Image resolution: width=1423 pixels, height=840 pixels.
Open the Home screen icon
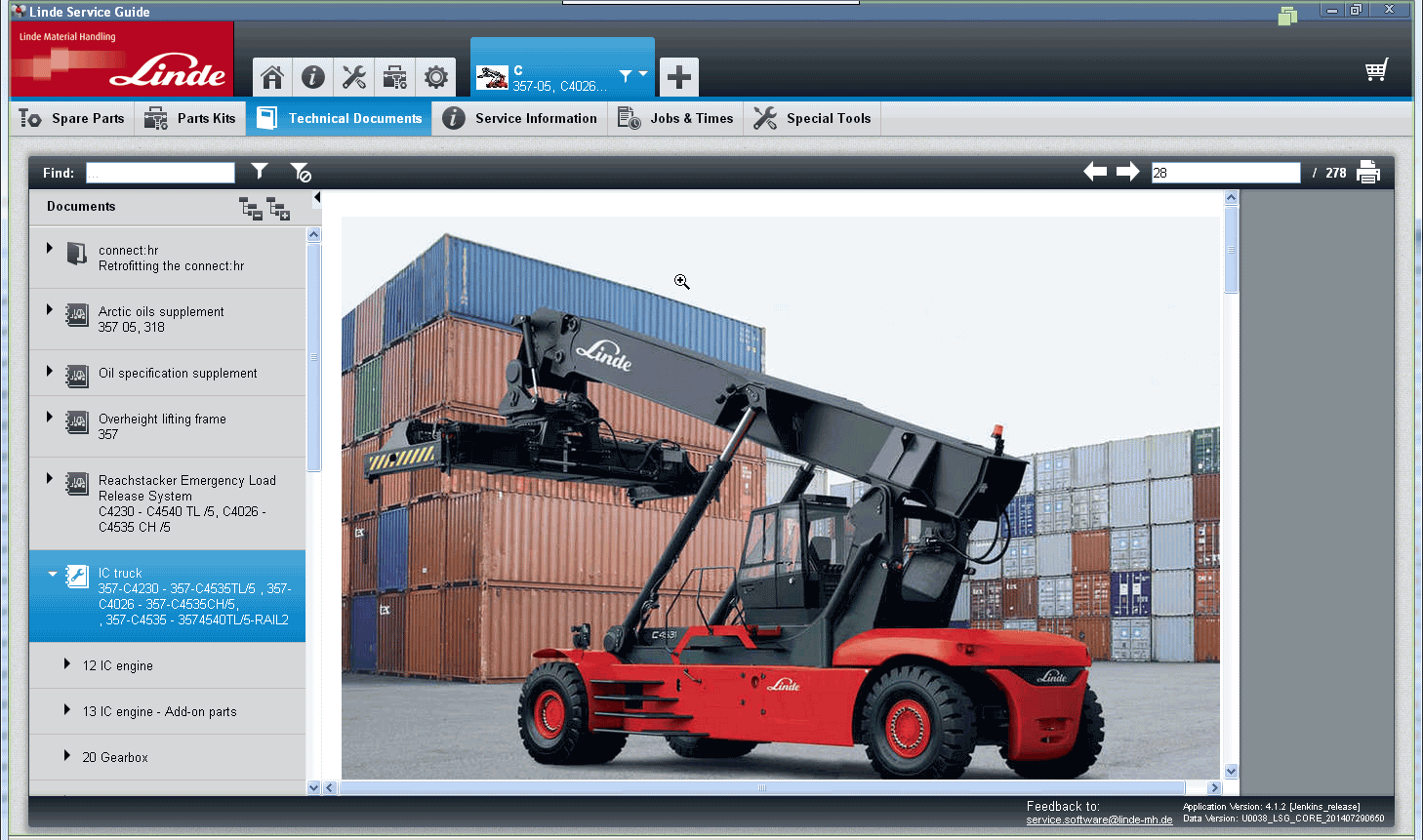pyautogui.click(x=271, y=76)
